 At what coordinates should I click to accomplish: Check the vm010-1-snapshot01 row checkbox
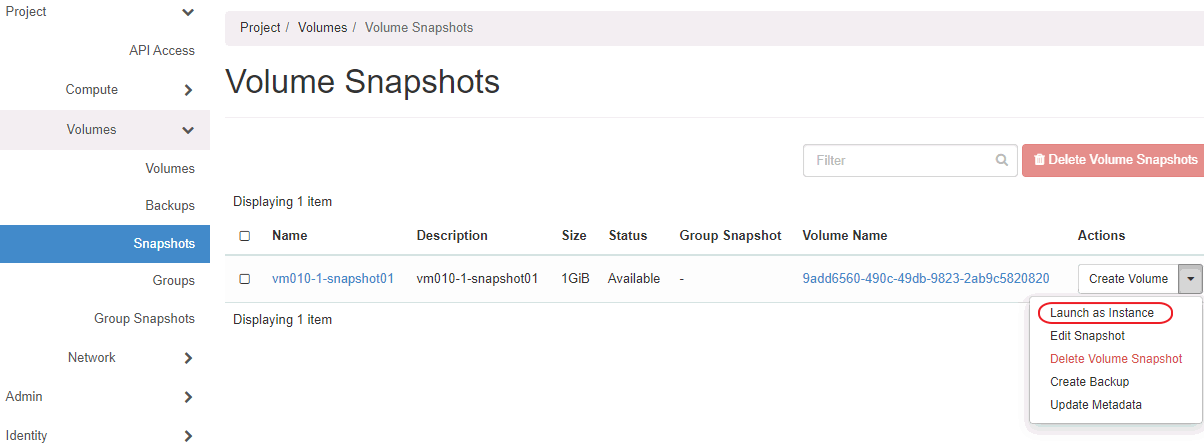(x=245, y=279)
